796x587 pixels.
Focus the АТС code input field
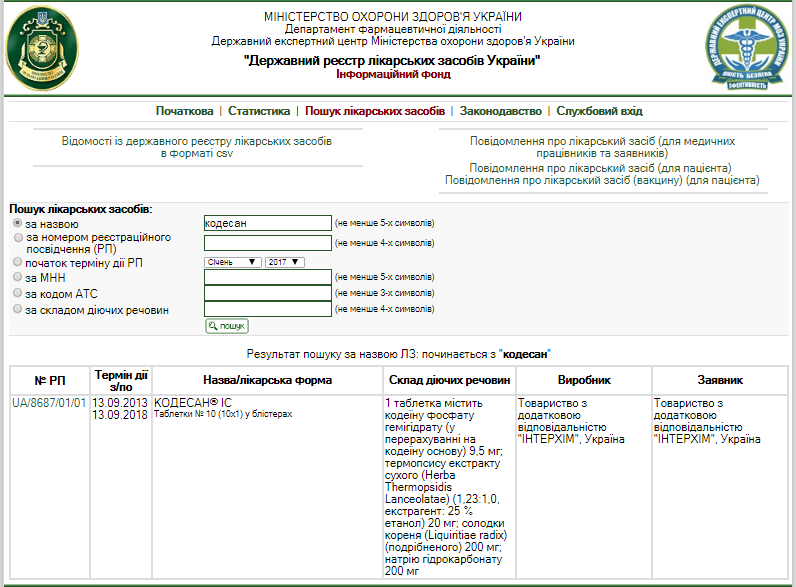(x=267, y=293)
